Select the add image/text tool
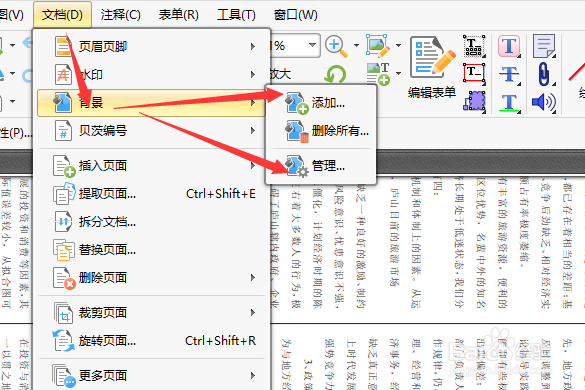 coord(378,74)
